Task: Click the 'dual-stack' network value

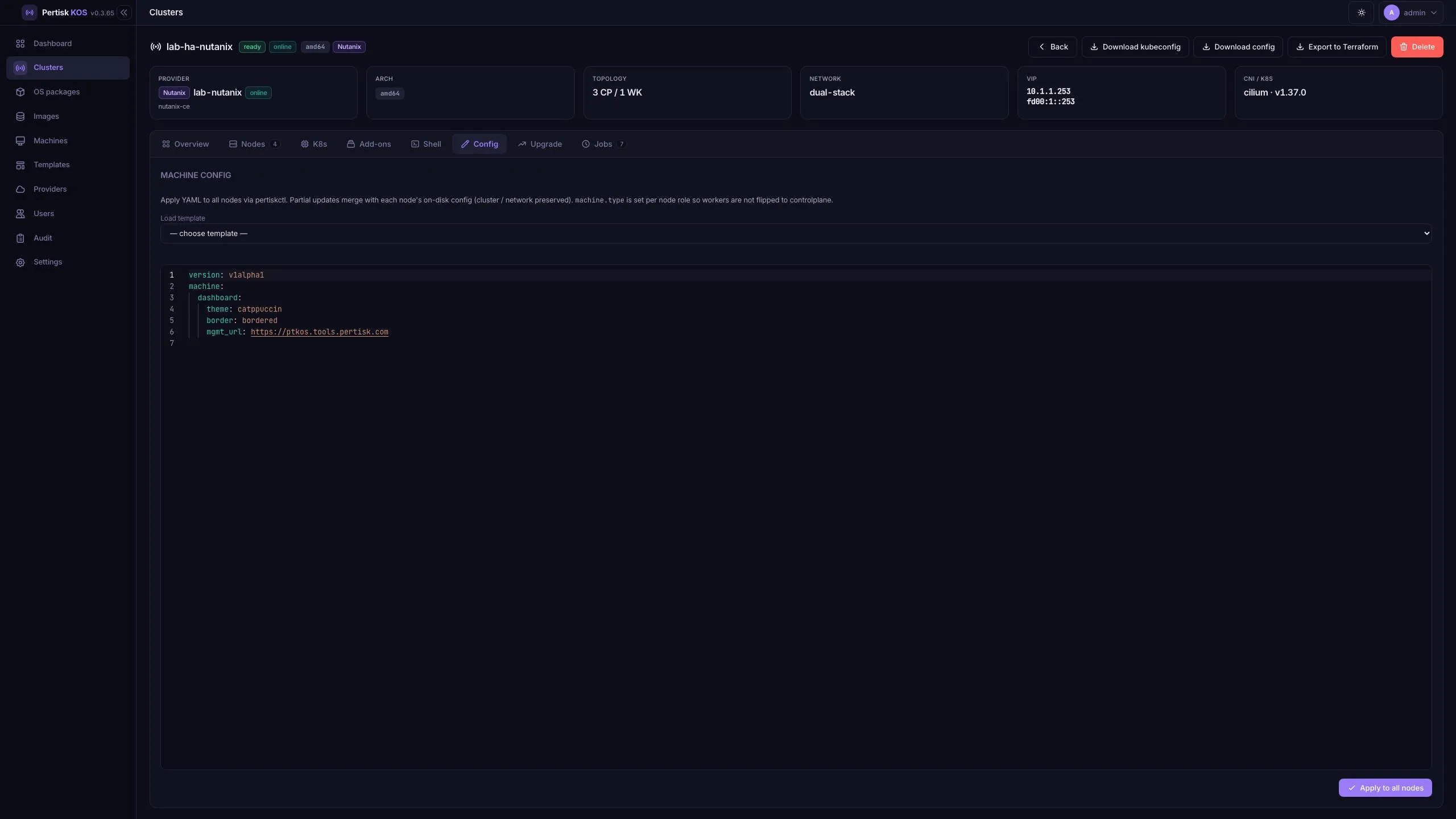Action: [832, 93]
